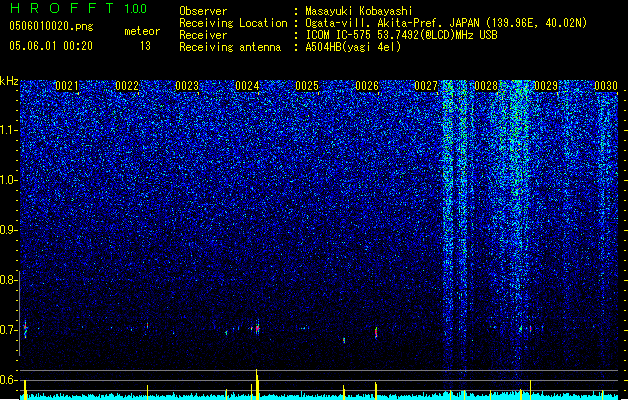Image resolution: width=629 pixels, height=400 pixels.
Task: Click the 0024 time marker
Action: (247, 86)
